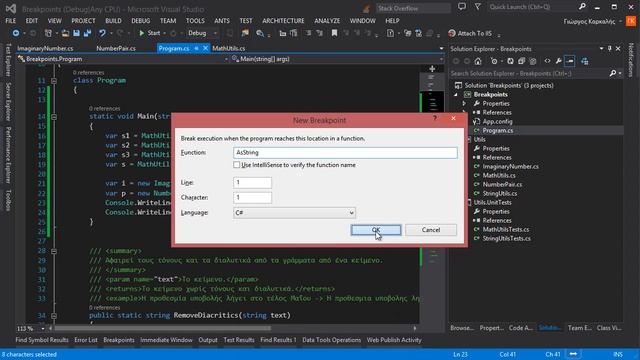Click the filter funnel icon in title bar
Viewport: 640px width, 360px height.
(478, 7)
